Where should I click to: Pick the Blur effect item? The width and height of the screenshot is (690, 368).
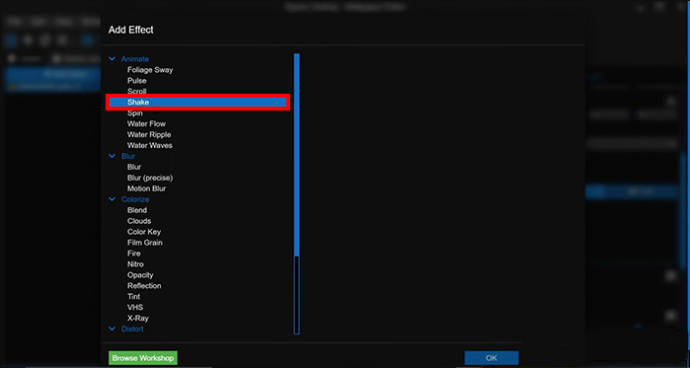pyautogui.click(x=134, y=167)
